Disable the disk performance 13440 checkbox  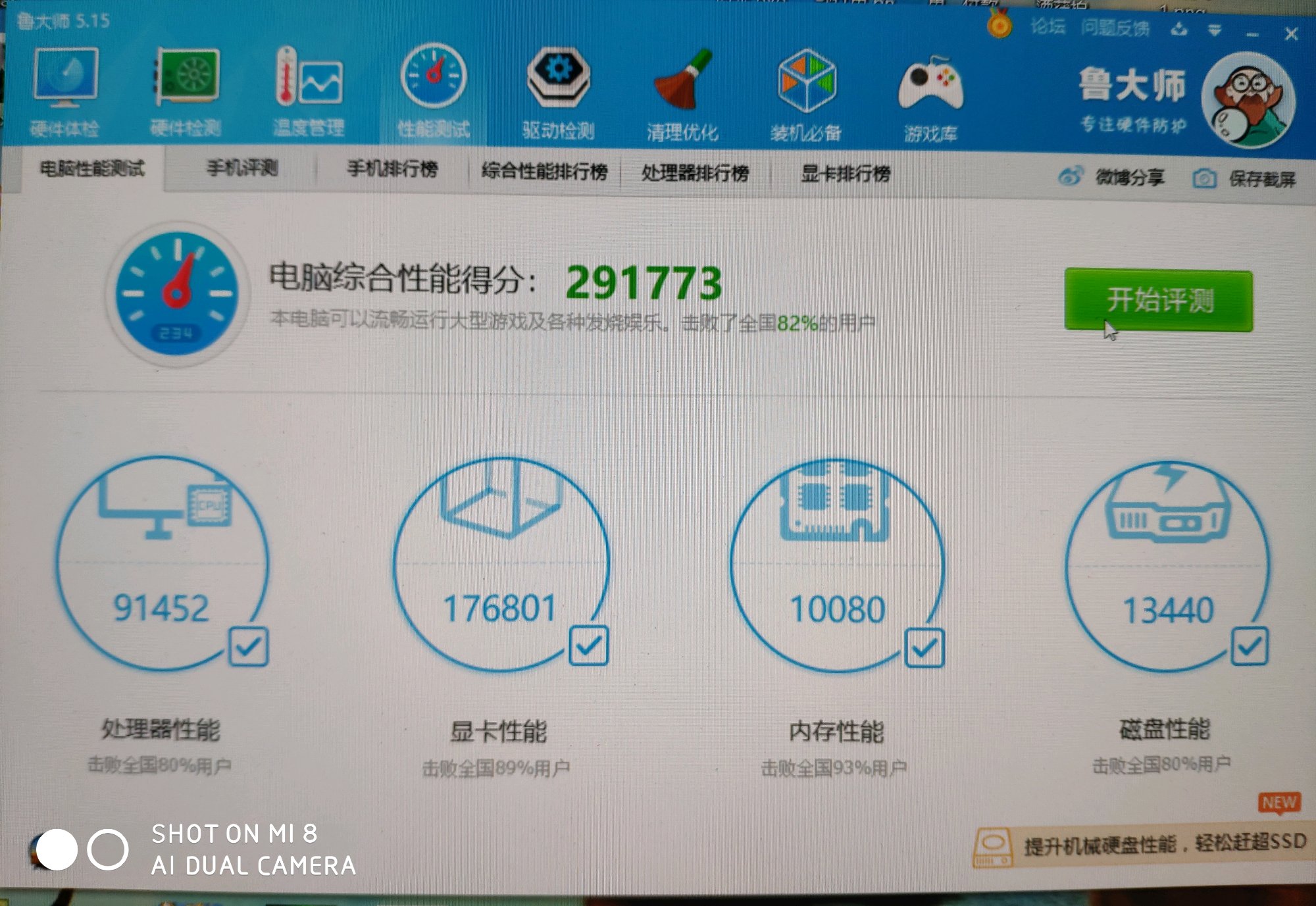coord(1249,645)
